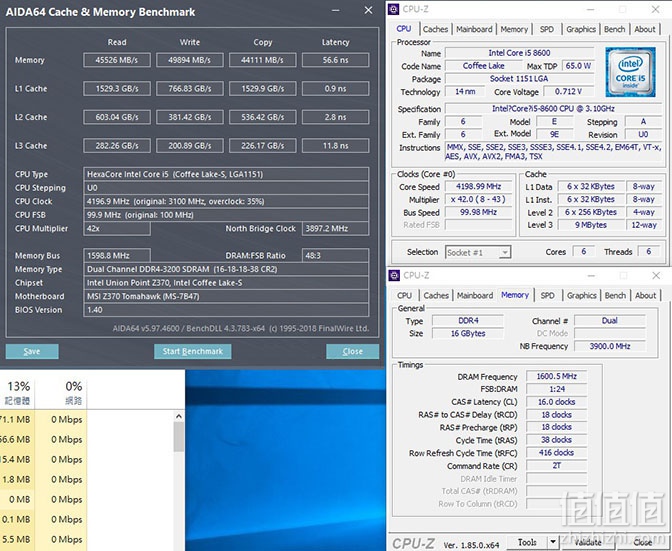Open SPD tab in lower CPU-Z window
The height and width of the screenshot is (551, 672).
pyautogui.click(x=547, y=295)
